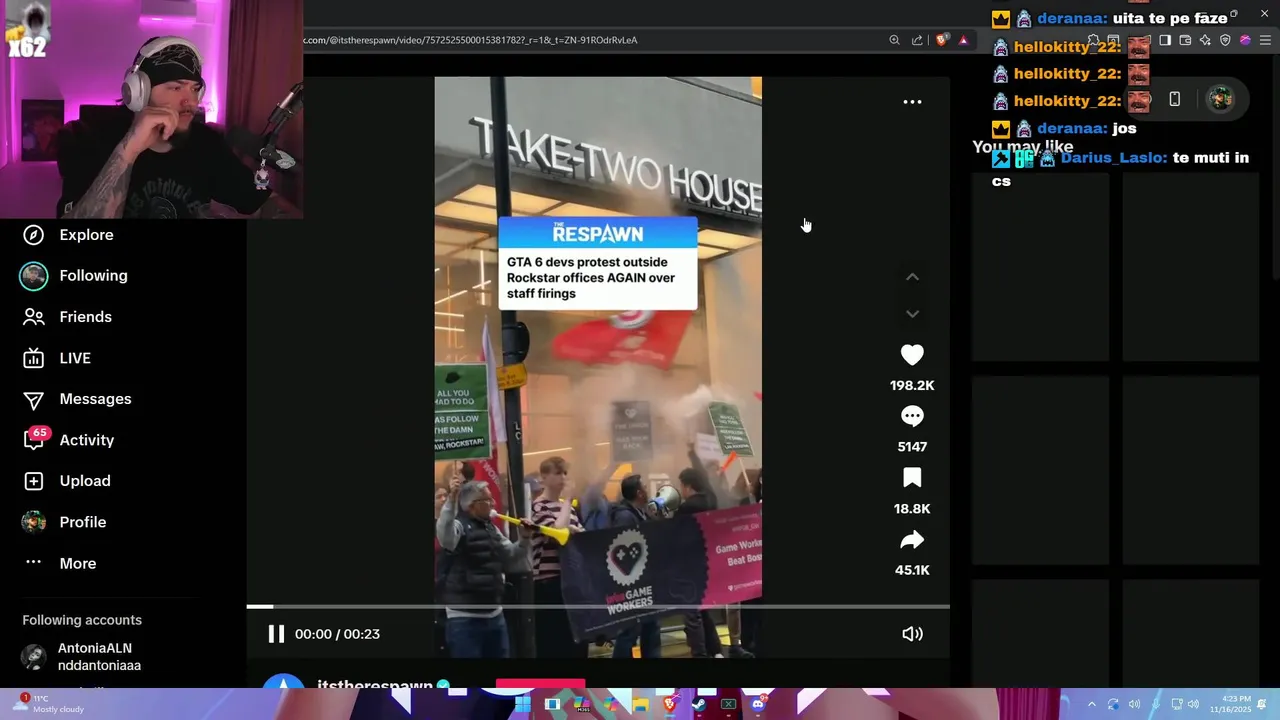Open the TikTok user avatar menu
The height and width of the screenshot is (720, 1280).
click(1220, 99)
